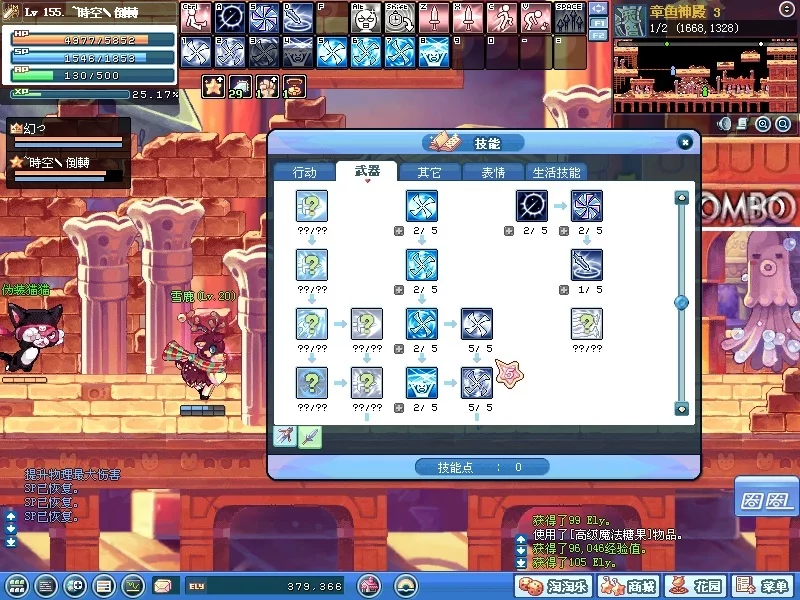Toggle hotbar page F2
800x600 pixels.
click(x=598, y=35)
